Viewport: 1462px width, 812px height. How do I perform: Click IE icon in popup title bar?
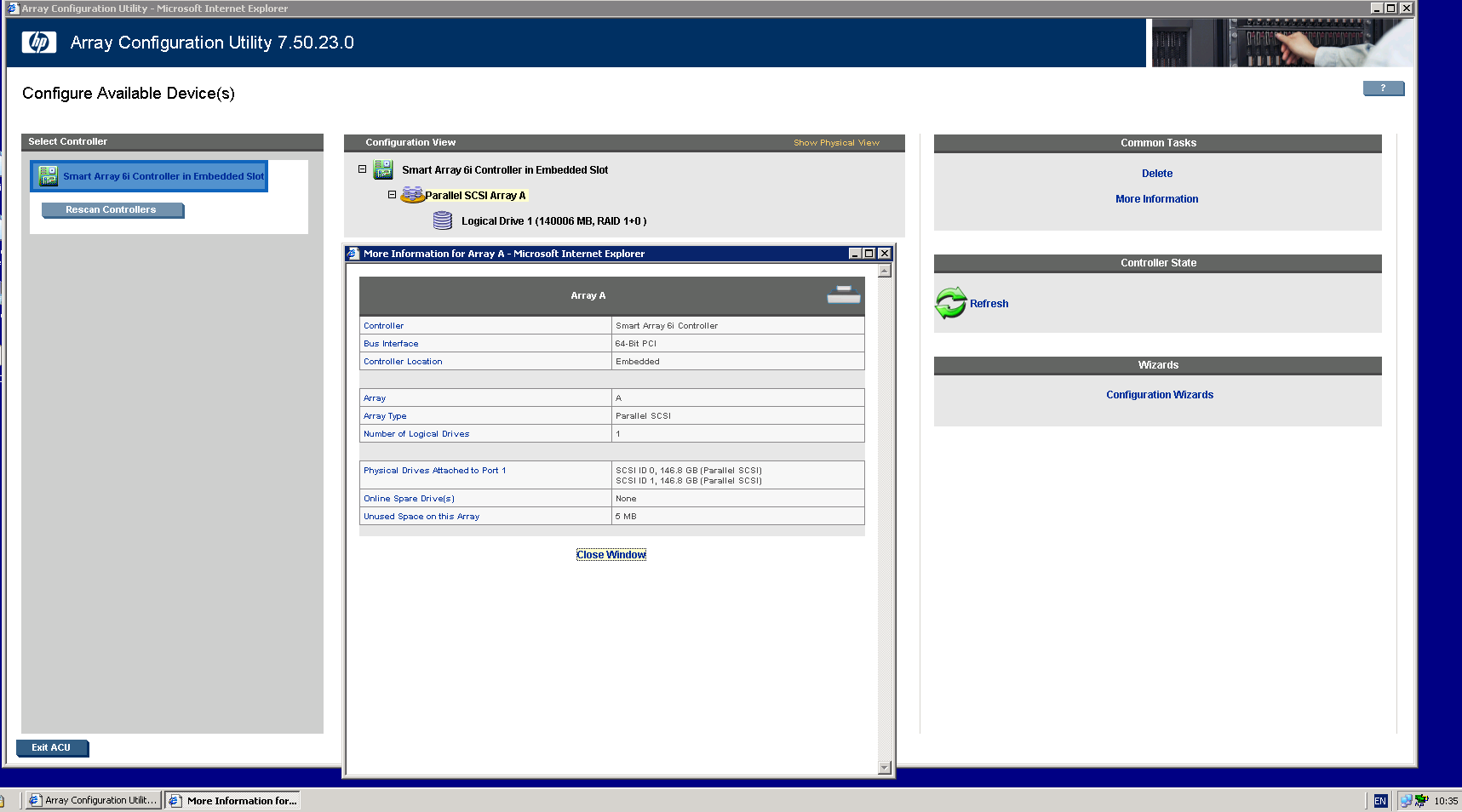tap(353, 254)
